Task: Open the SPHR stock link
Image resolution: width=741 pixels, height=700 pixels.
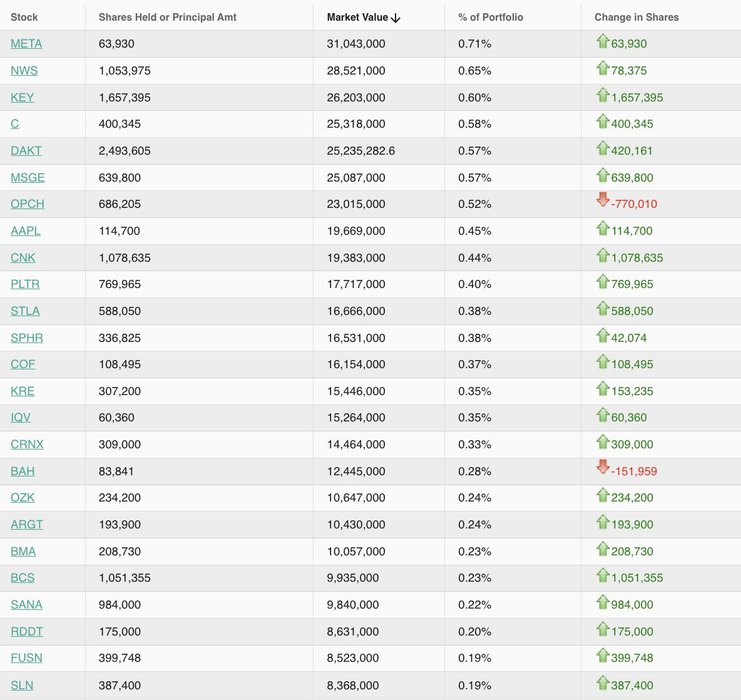Action: point(26,338)
